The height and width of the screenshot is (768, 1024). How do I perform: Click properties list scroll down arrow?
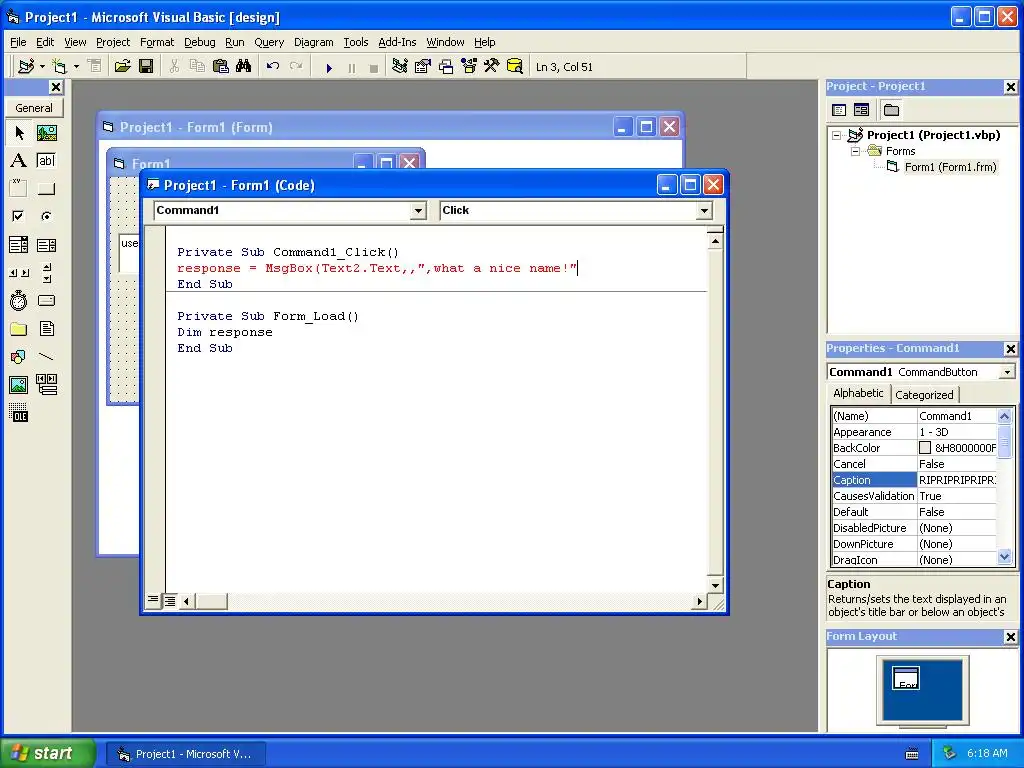pos(1004,557)
